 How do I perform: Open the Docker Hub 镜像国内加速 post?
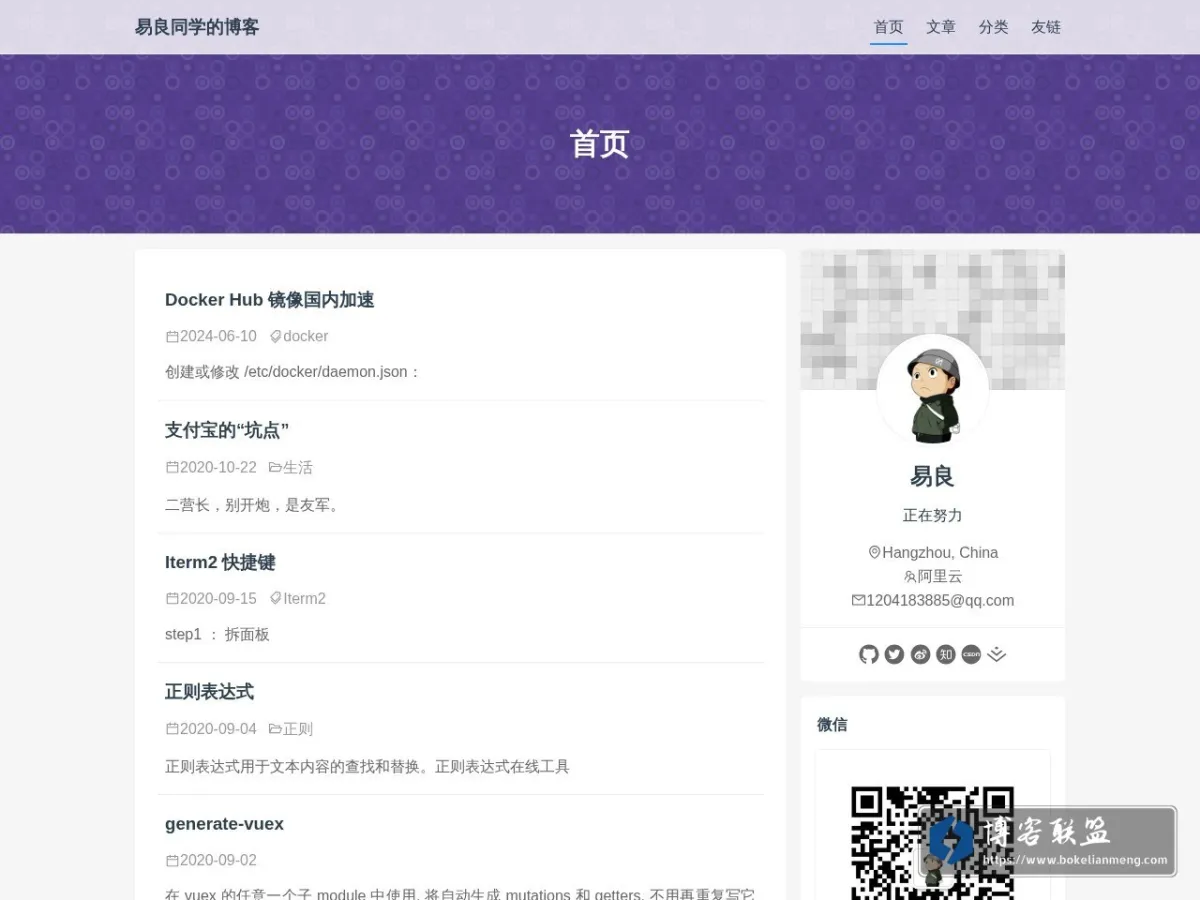point(269,299)
